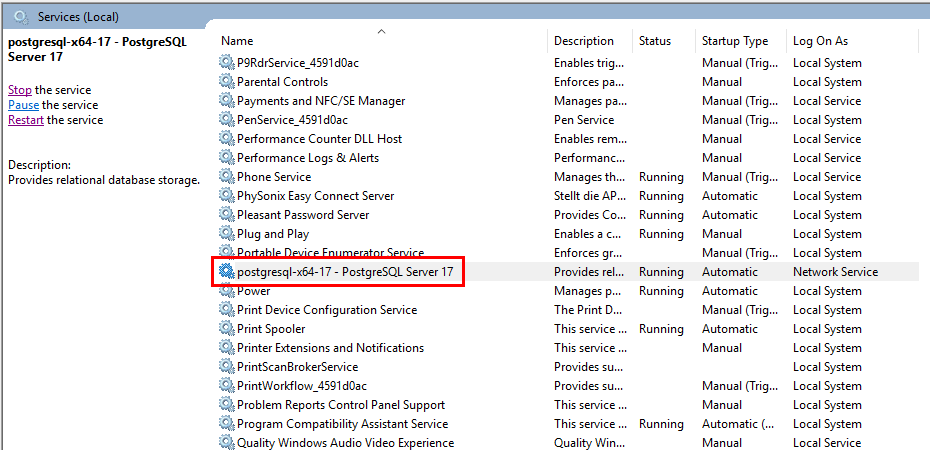The width and height of the screenshot is (930, 450).
Task: Click the Description column header
Action: click(x=584, y=41)
